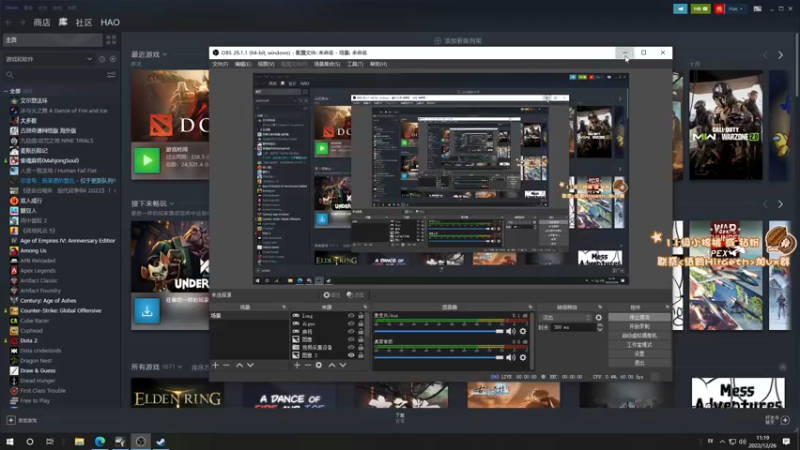Toggle the lock for the 'long' source

click(361, 316)
